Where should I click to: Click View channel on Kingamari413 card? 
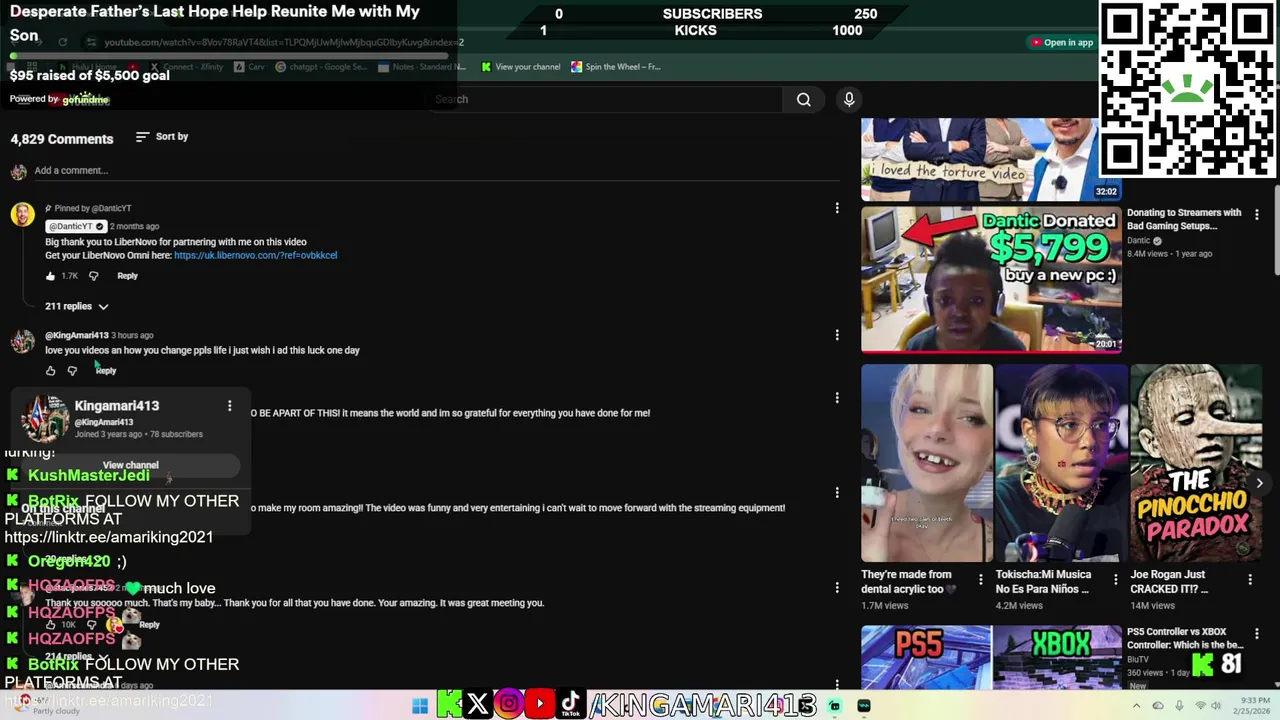click(x=130, y=465)
